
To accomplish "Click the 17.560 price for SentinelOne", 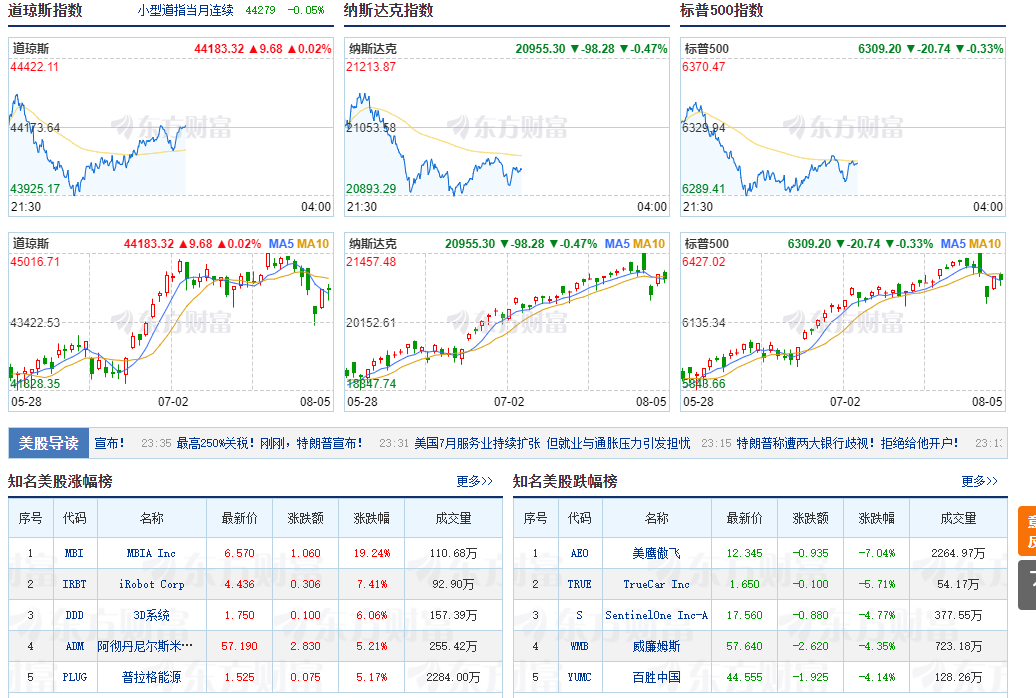I will (745, 615).
